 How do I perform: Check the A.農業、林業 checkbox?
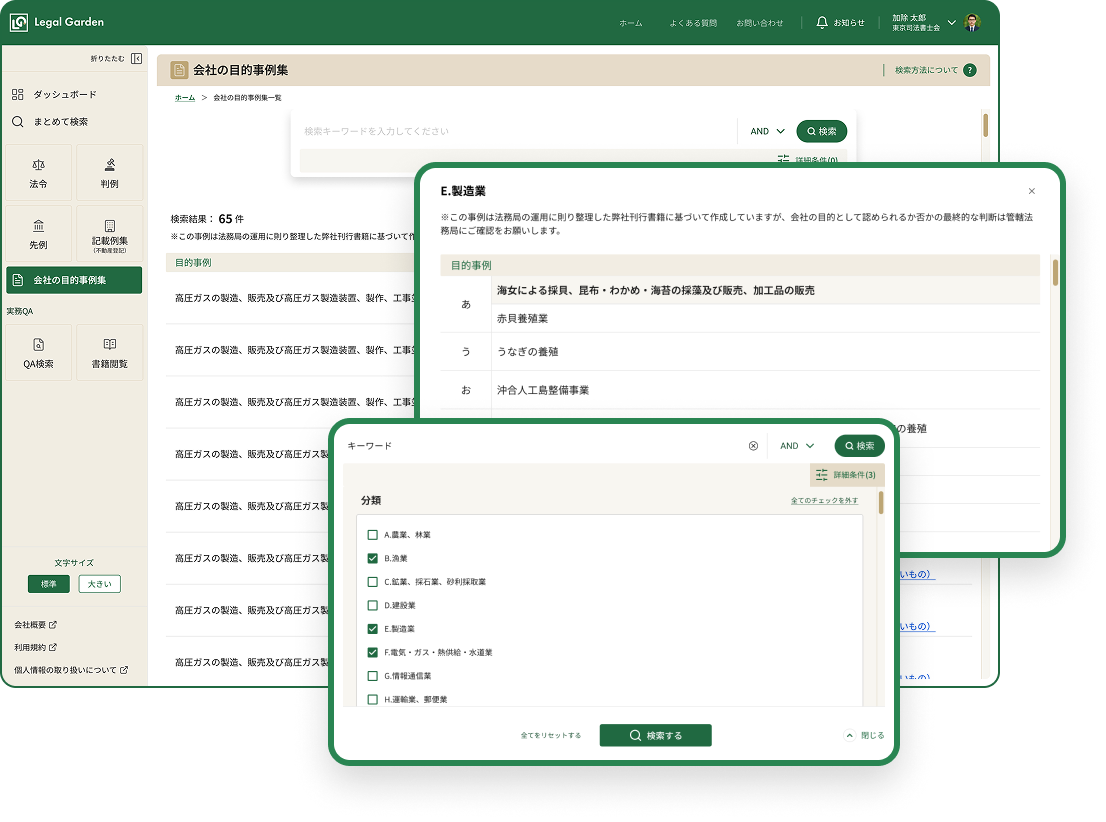coord(372,535)
